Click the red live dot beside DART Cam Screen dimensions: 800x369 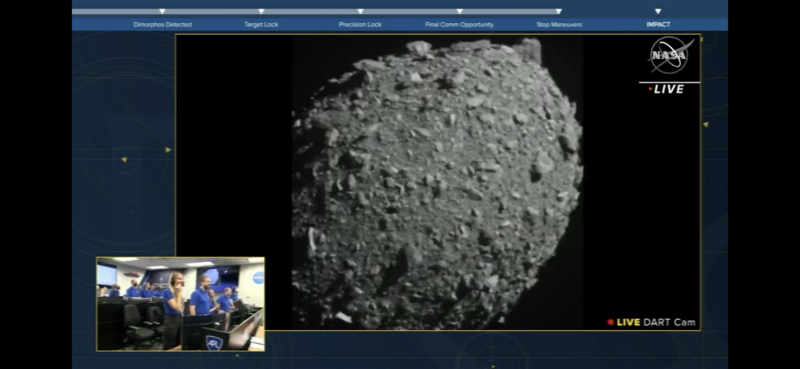point(610,322)
